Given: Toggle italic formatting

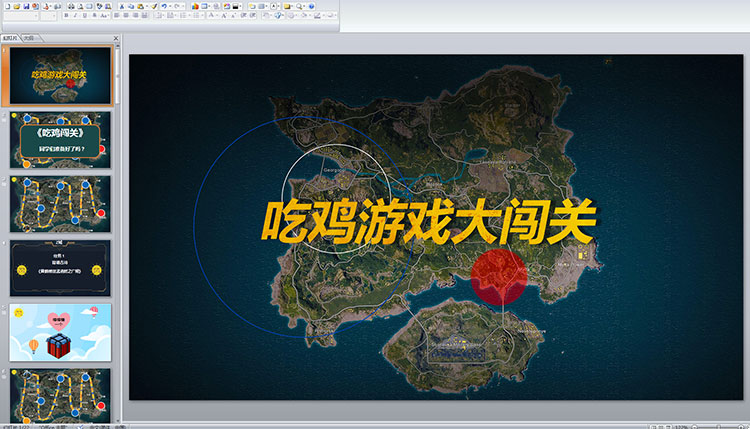Looking at the screenshot, I should (75, 15).
